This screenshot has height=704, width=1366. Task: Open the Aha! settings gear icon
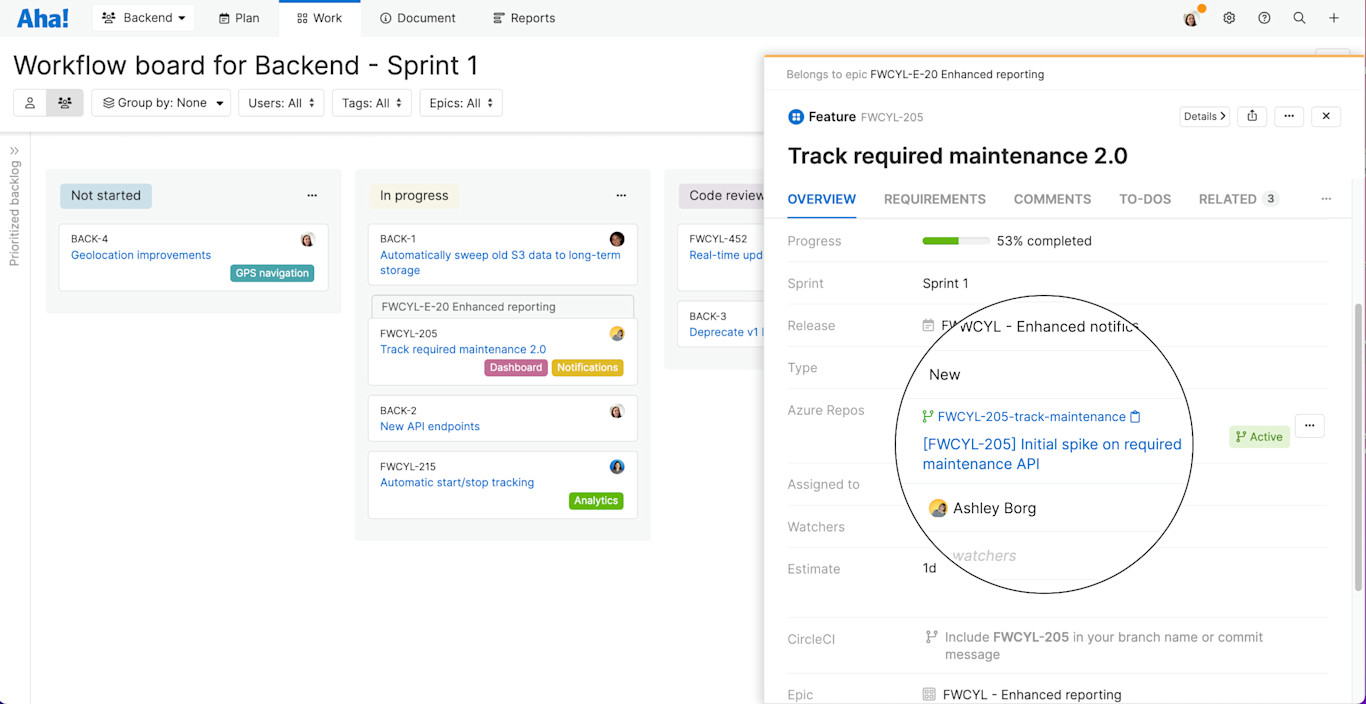pyautogui.click(x=1229, y=17)
